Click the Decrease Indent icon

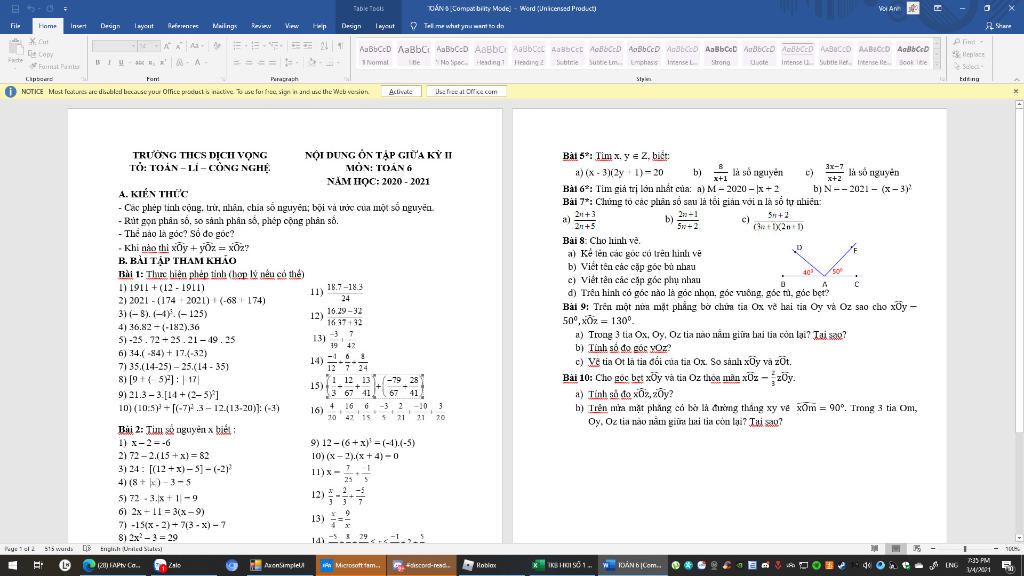pos(296,46)
